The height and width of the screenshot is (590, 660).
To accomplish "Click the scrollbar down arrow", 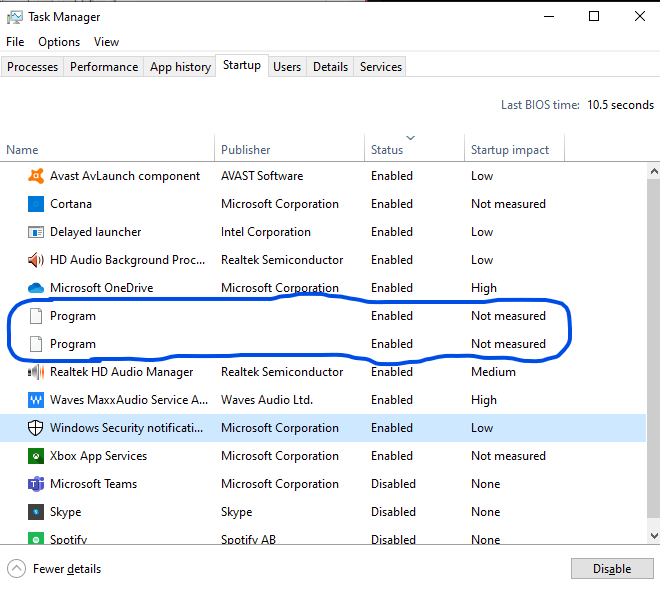I will tap(654, 536).
